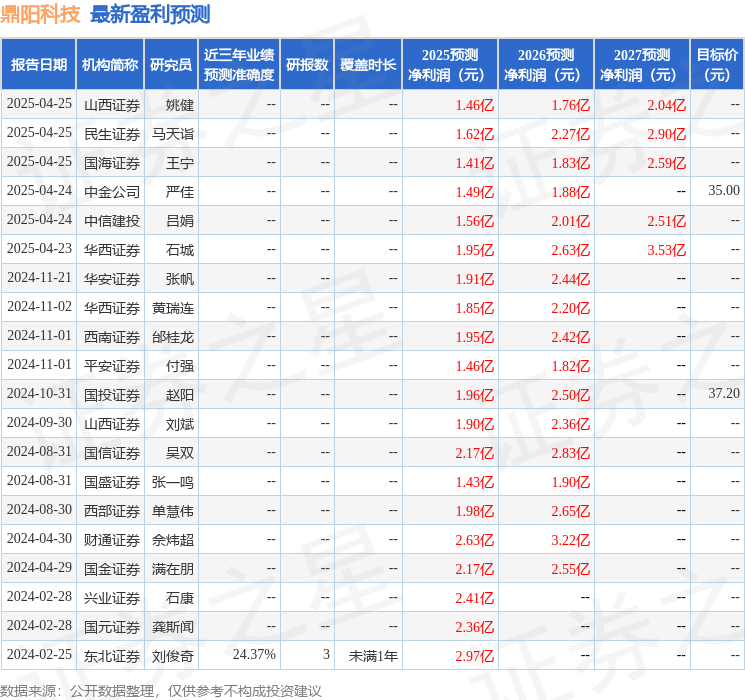
Task: Select institution 兴业证券
Action: click(112, 598)
